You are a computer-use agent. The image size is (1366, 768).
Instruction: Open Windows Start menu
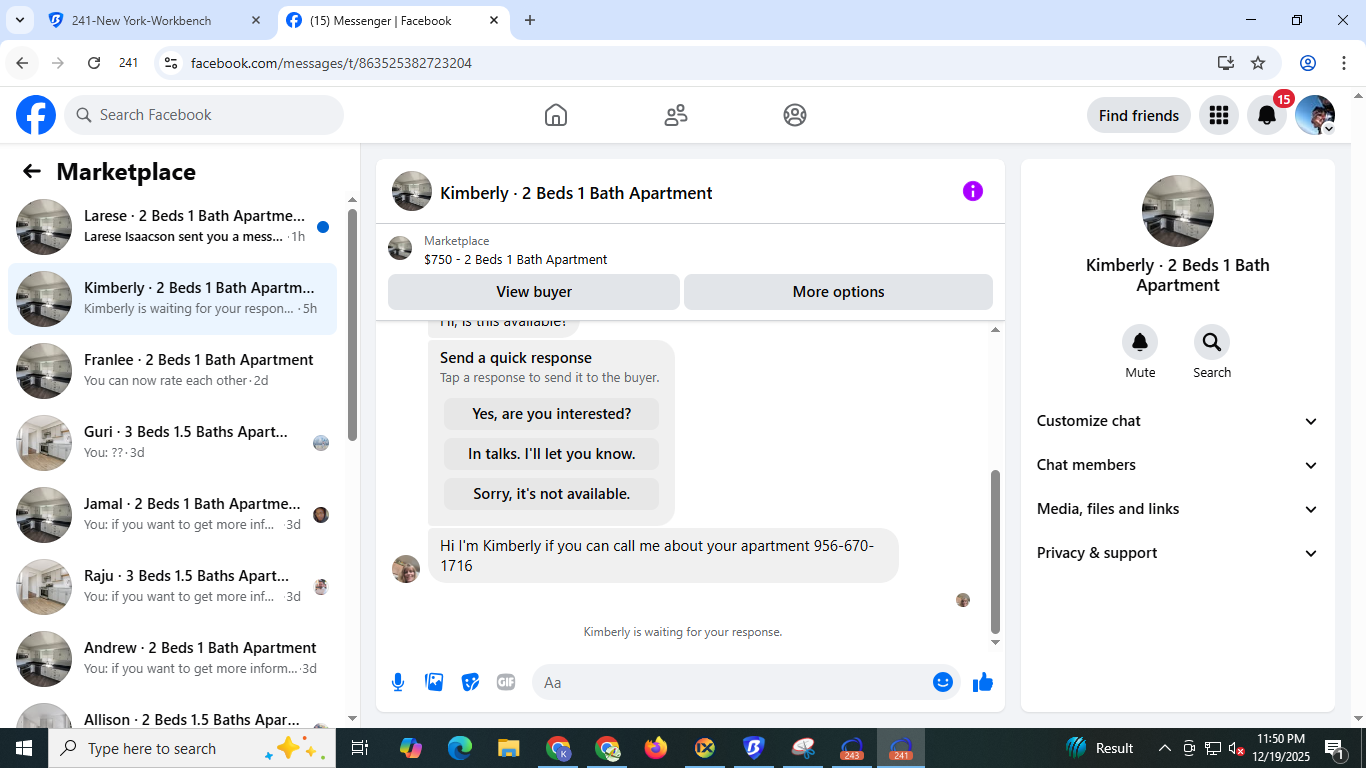23,748
